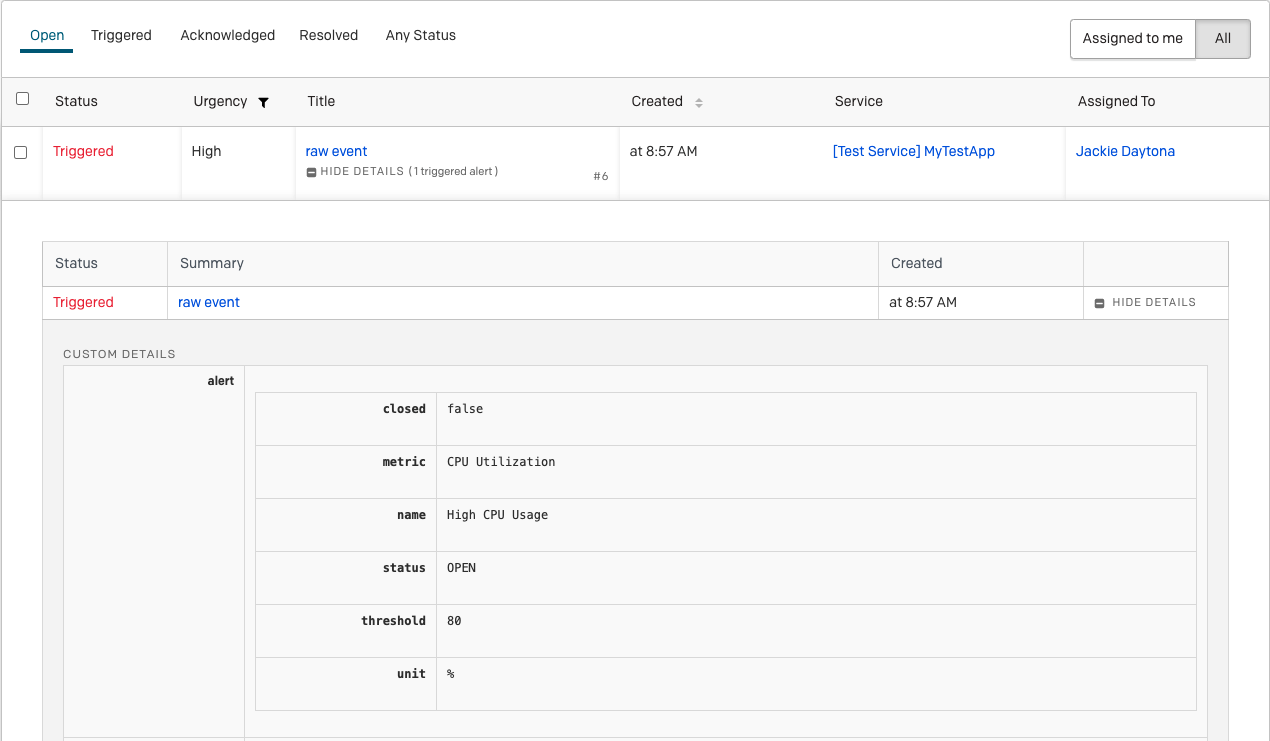Open the Urgency filter funnel icon

point(263,101)
